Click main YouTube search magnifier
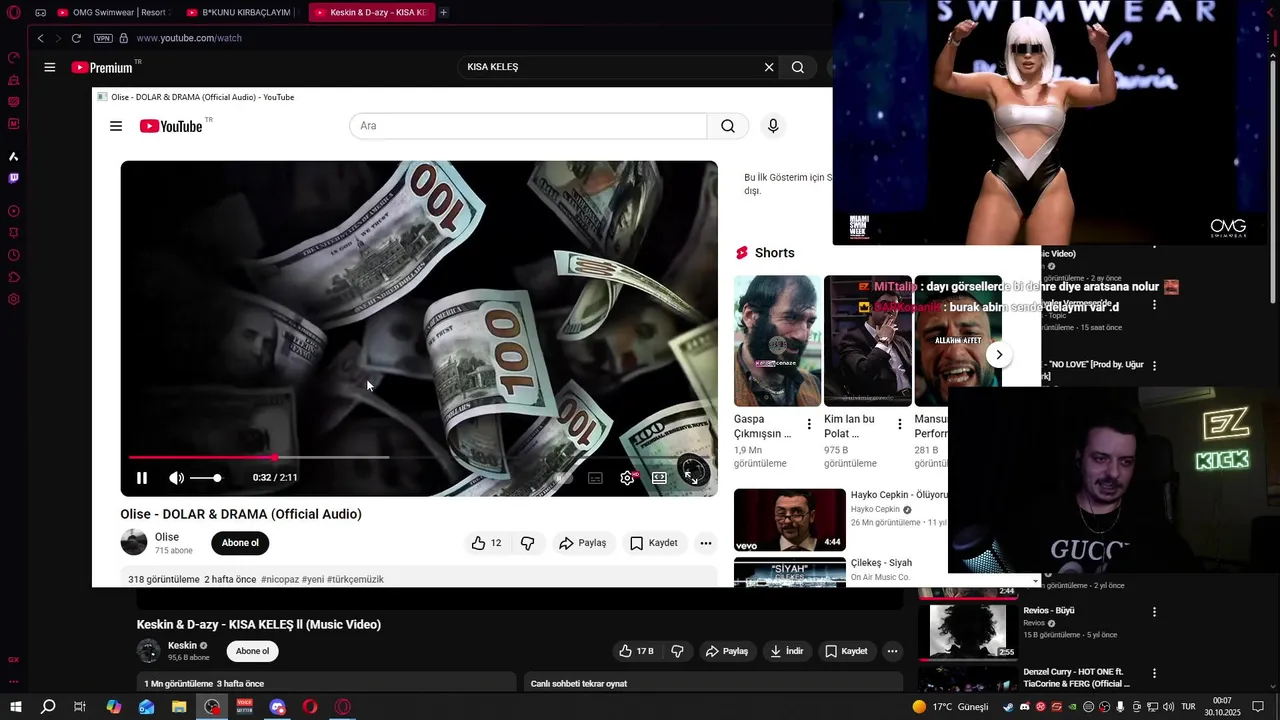The image size is (1280, 720). pyautogui.click(x=798, y=67)
